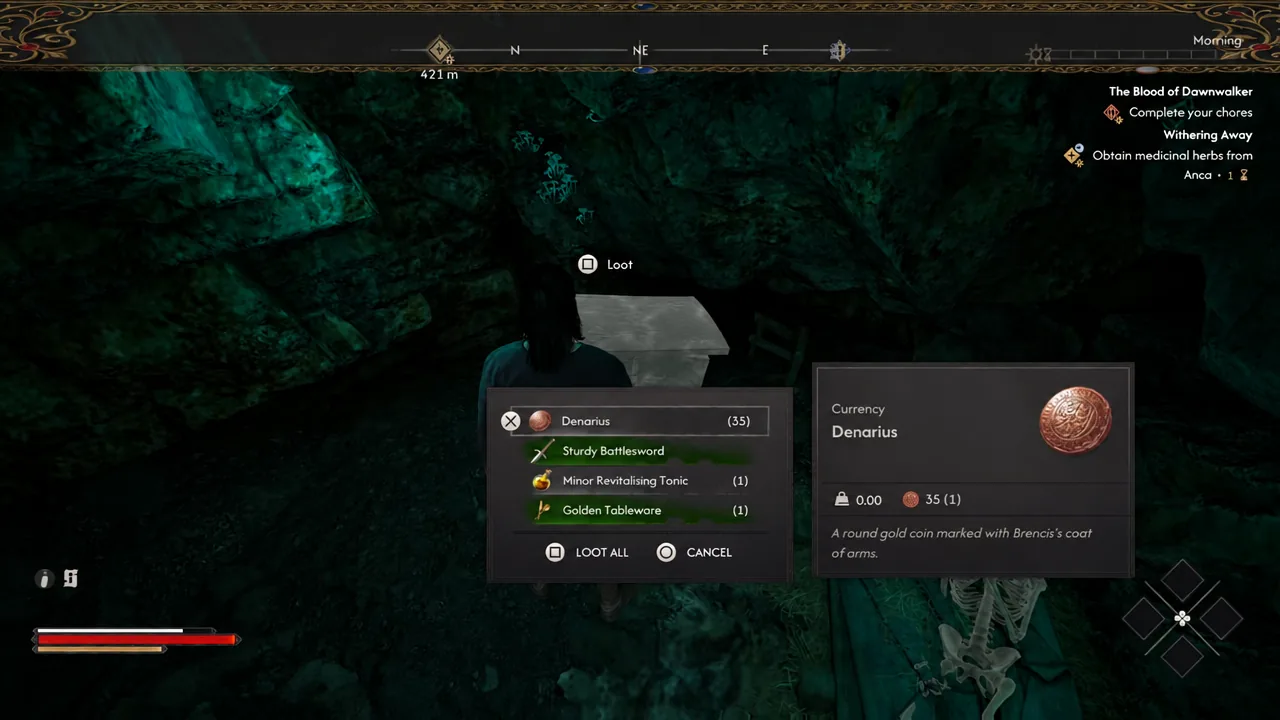Click the top diamond quick slot
Viewport: 1280px width, 720px height.
[1182, 581]
